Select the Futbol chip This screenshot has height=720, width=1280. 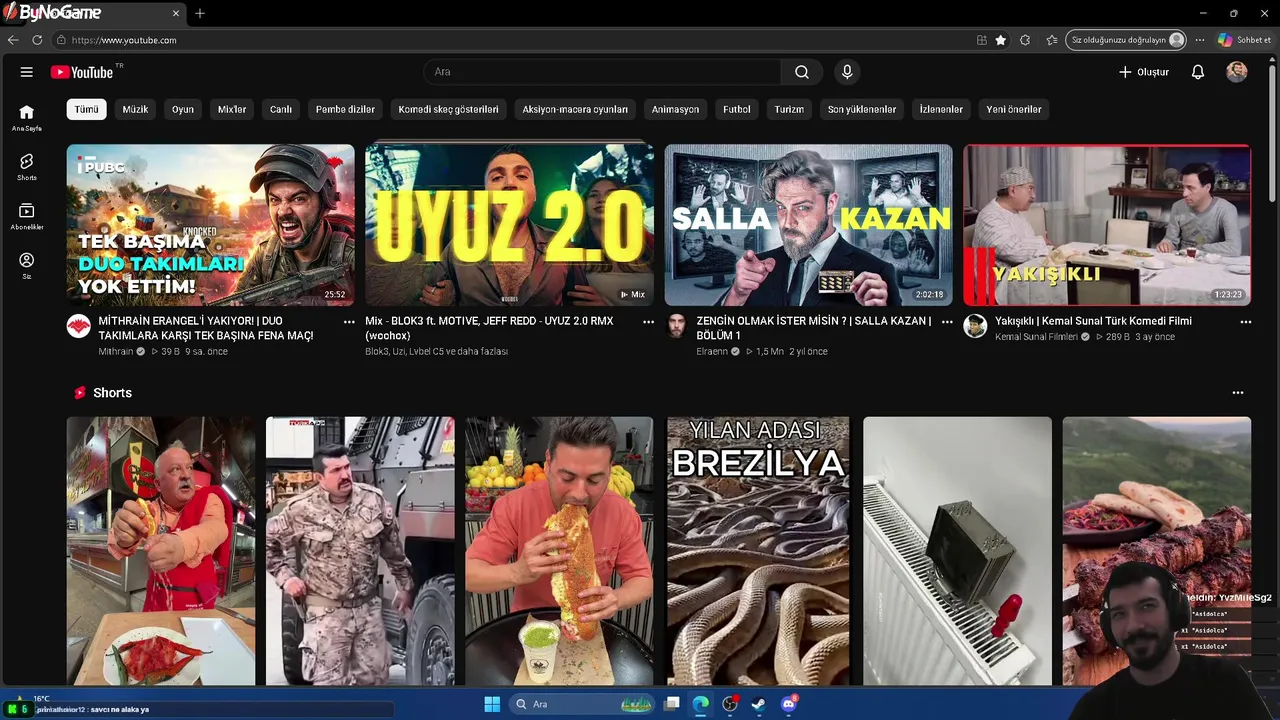[737, 109]
